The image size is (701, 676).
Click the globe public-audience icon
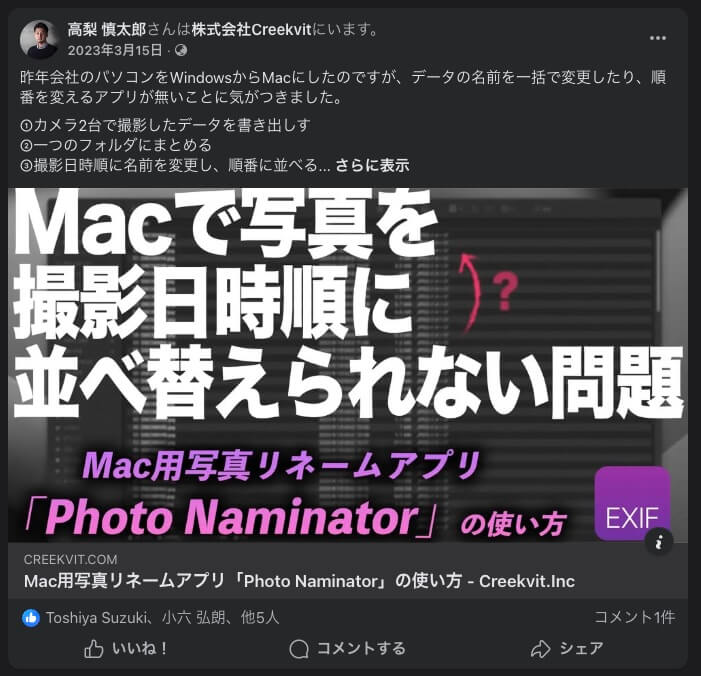pyautogui.click(x=181, y=50)
